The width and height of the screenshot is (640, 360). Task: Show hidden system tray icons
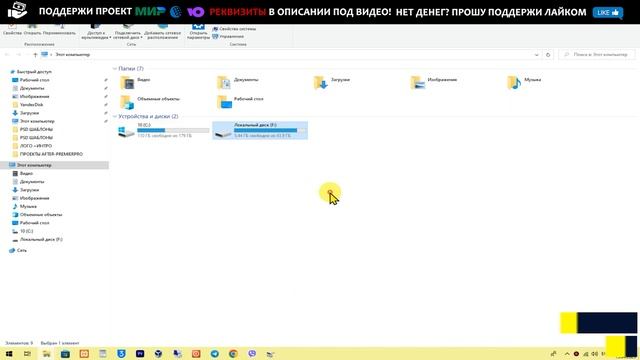[x=567, y=354]
